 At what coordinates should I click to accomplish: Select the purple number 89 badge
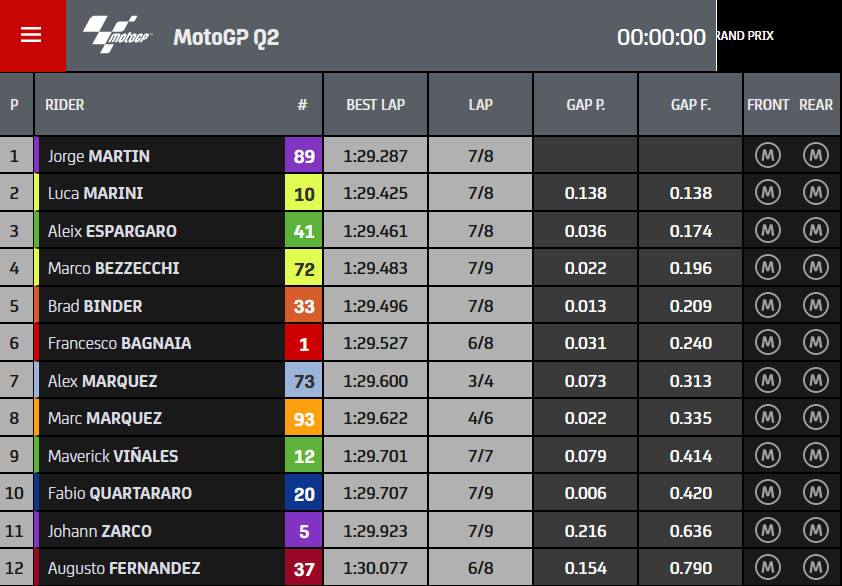[x=303, y=156]
